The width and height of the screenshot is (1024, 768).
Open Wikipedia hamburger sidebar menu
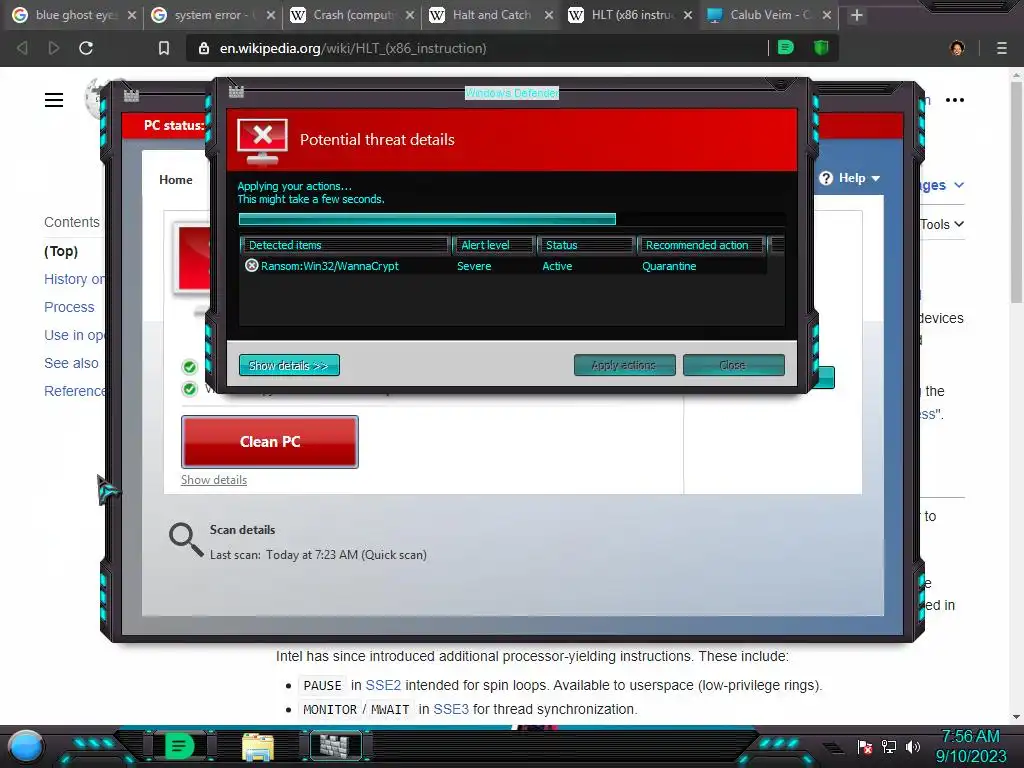[54, 100]
